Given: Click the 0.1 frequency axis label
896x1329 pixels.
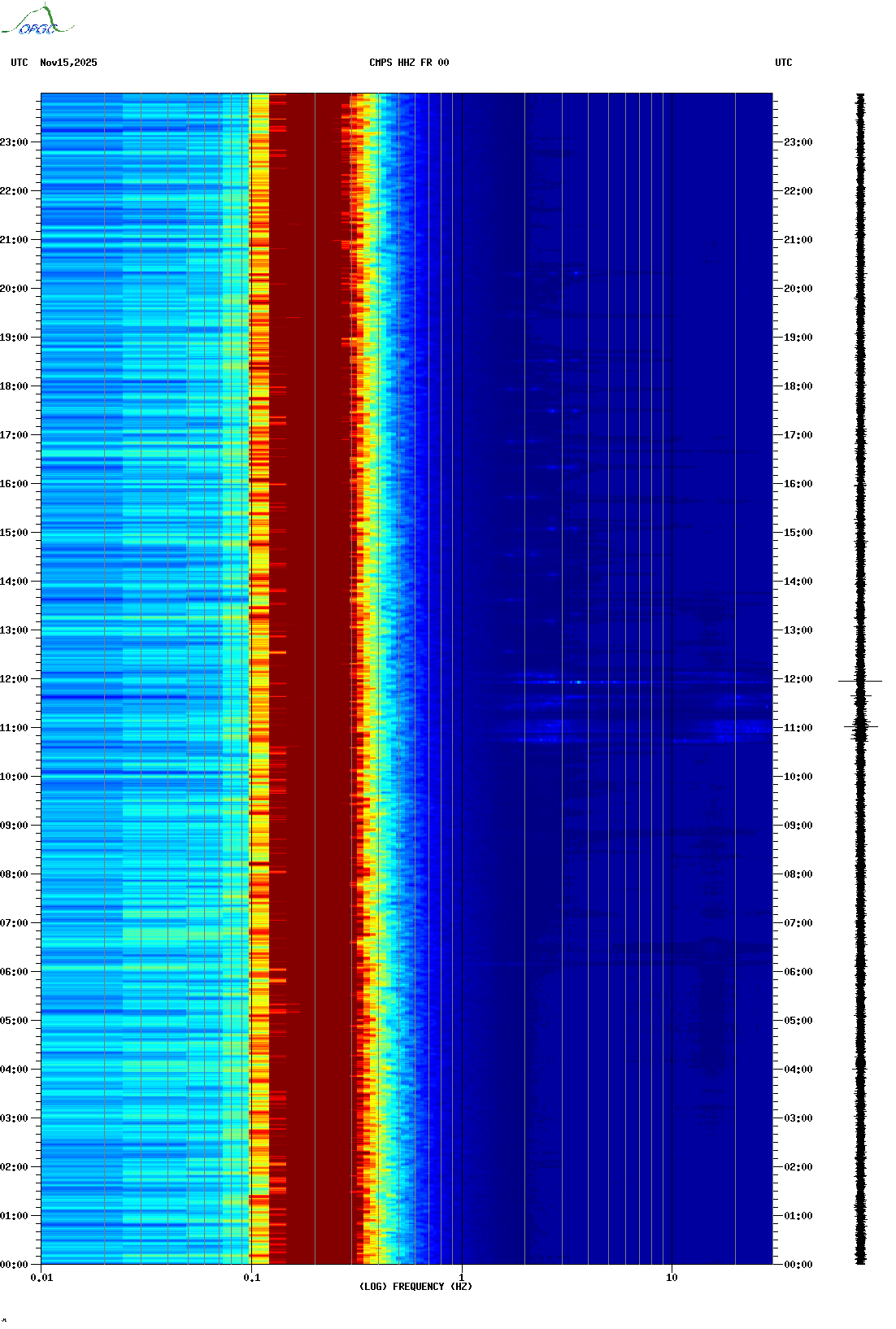Looking at the screenshot, I should tap(251, 1278).
